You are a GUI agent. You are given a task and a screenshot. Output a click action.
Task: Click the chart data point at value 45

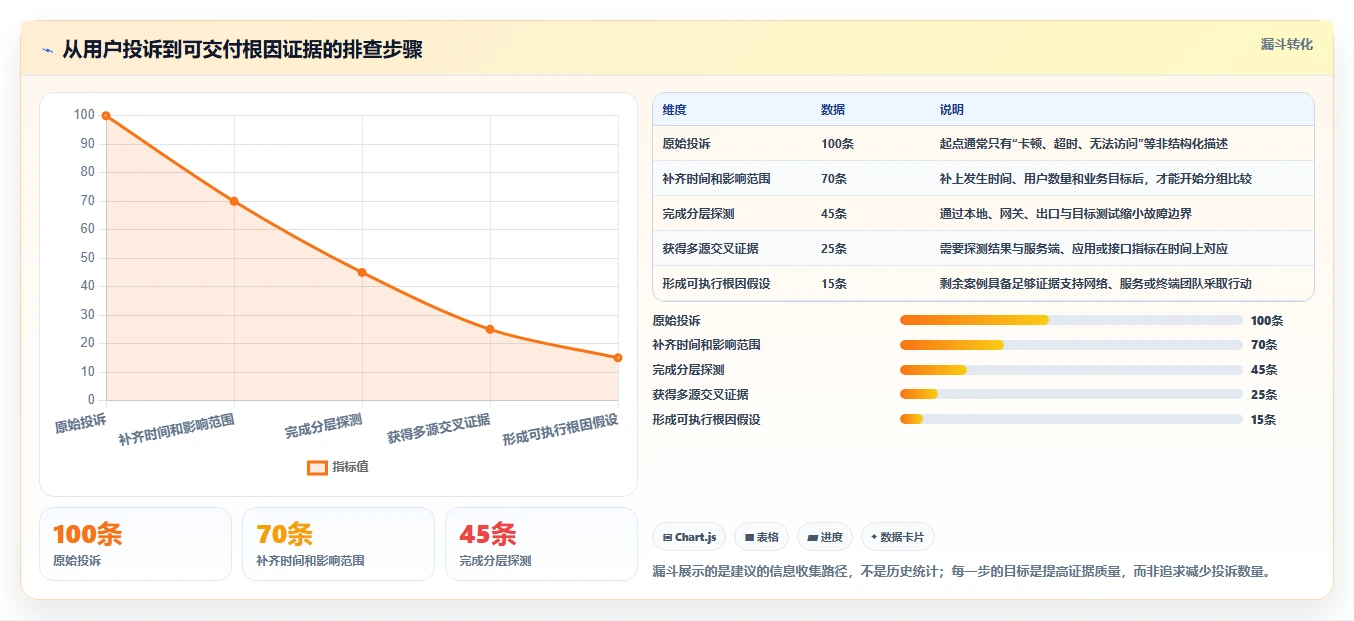tap(362, 272)
